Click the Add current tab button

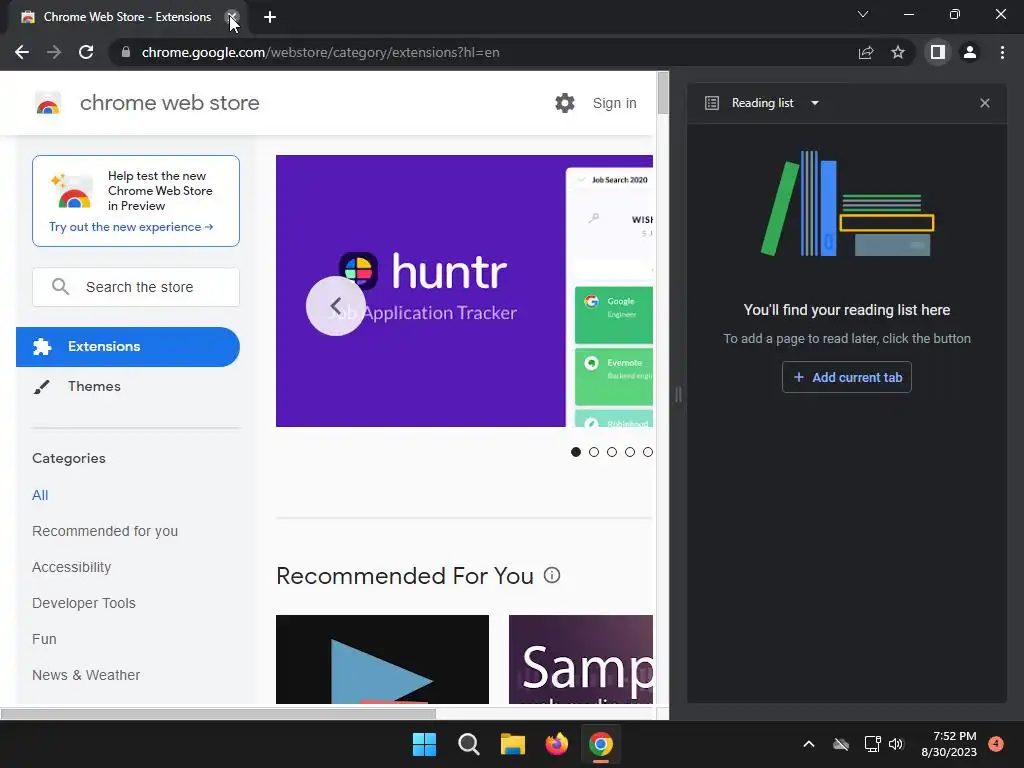(846, 377)
